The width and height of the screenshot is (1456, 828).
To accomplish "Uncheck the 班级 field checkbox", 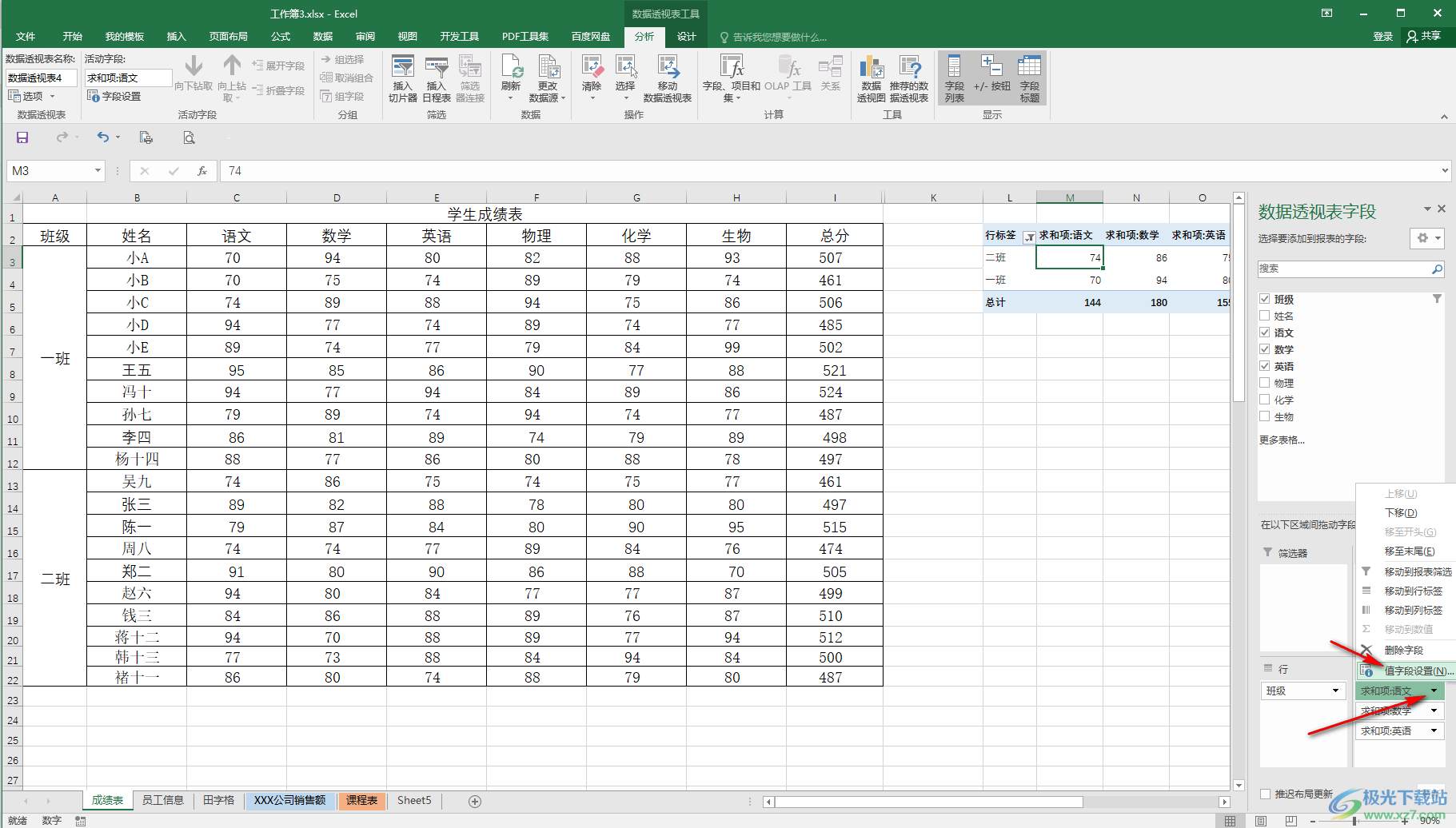I will [x=1265, y=299].
